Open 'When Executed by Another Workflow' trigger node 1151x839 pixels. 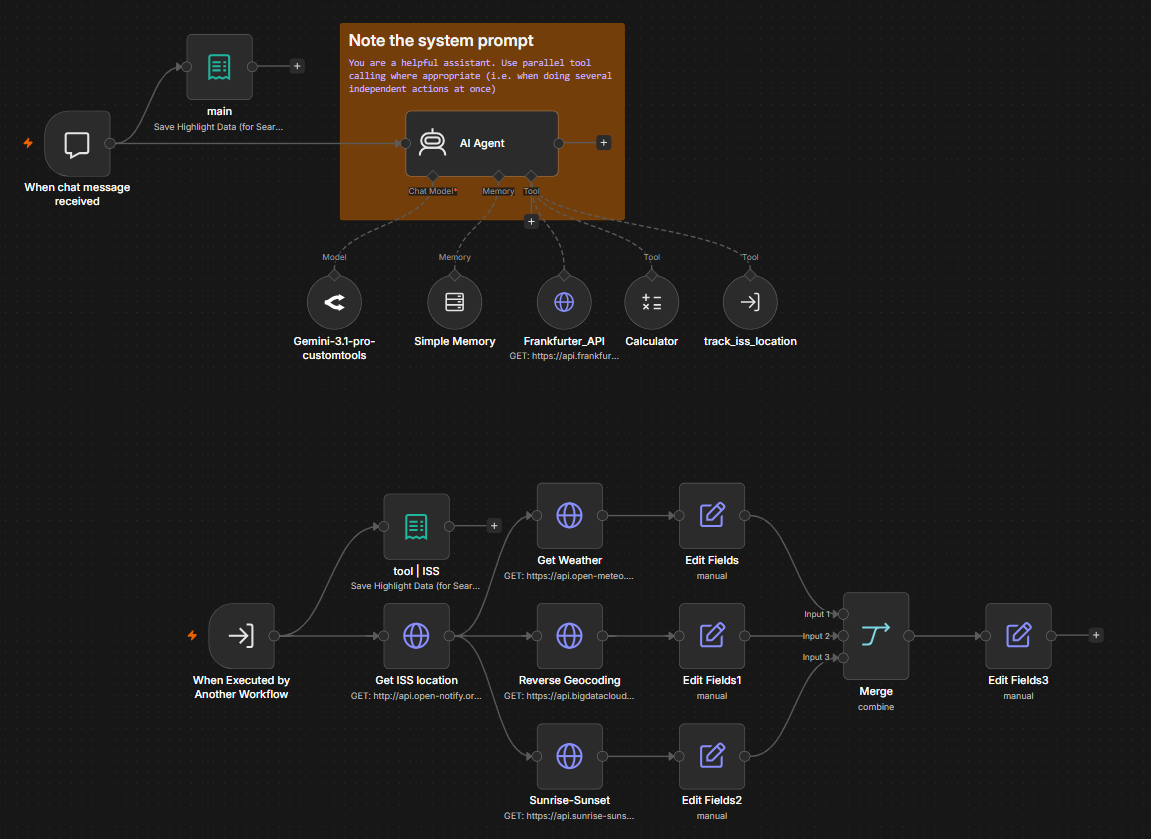pos(242,636)
